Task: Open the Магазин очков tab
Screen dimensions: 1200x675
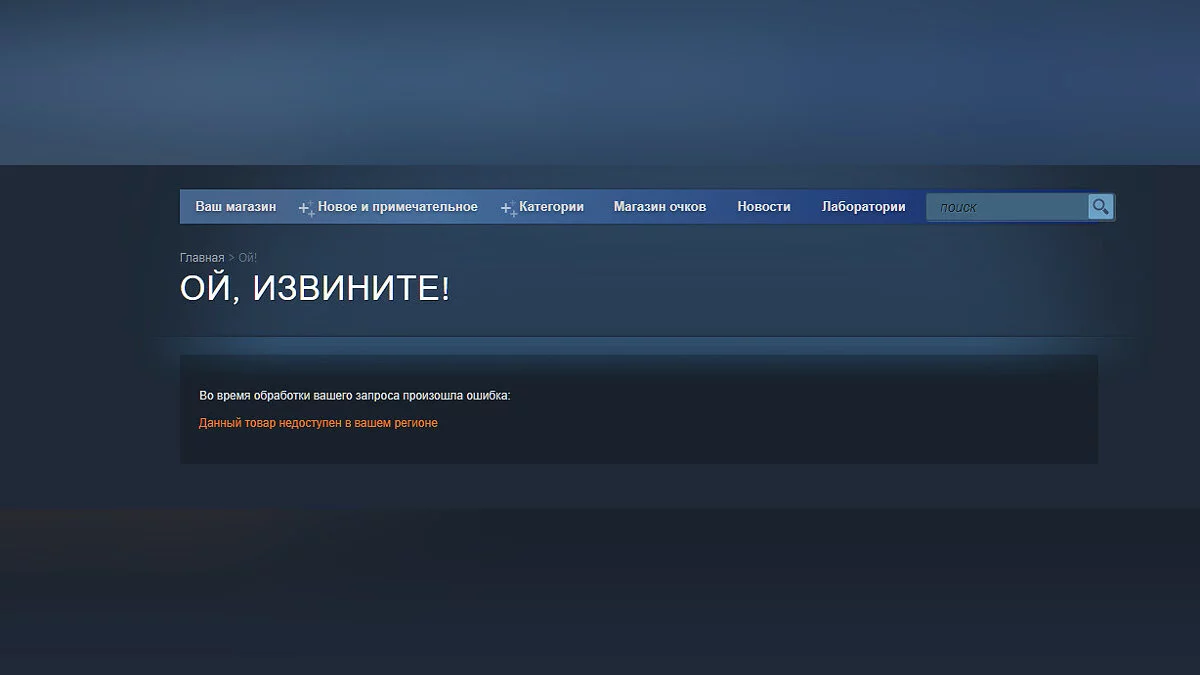Action: click(659, 207)
